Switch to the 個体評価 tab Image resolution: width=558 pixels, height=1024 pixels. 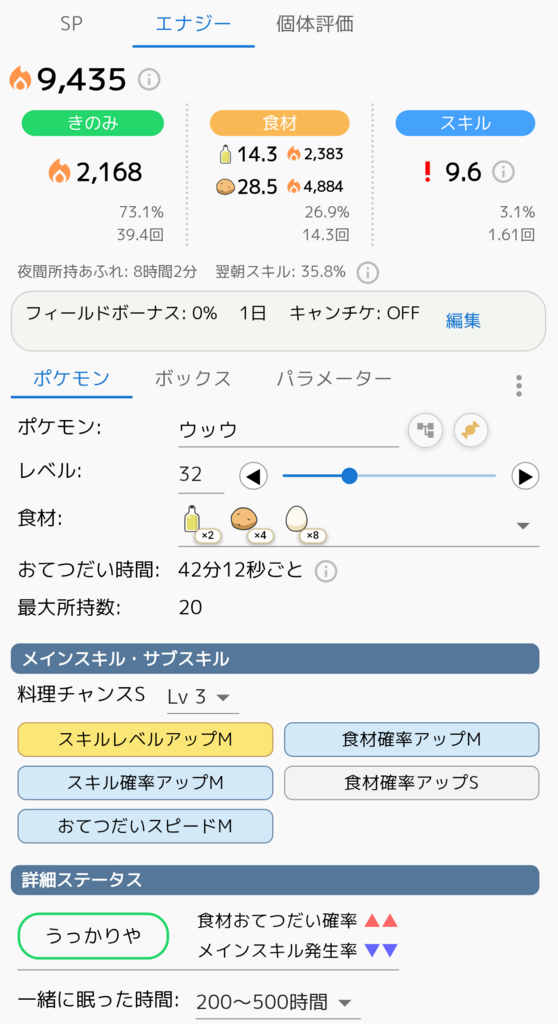click(314, 24)
